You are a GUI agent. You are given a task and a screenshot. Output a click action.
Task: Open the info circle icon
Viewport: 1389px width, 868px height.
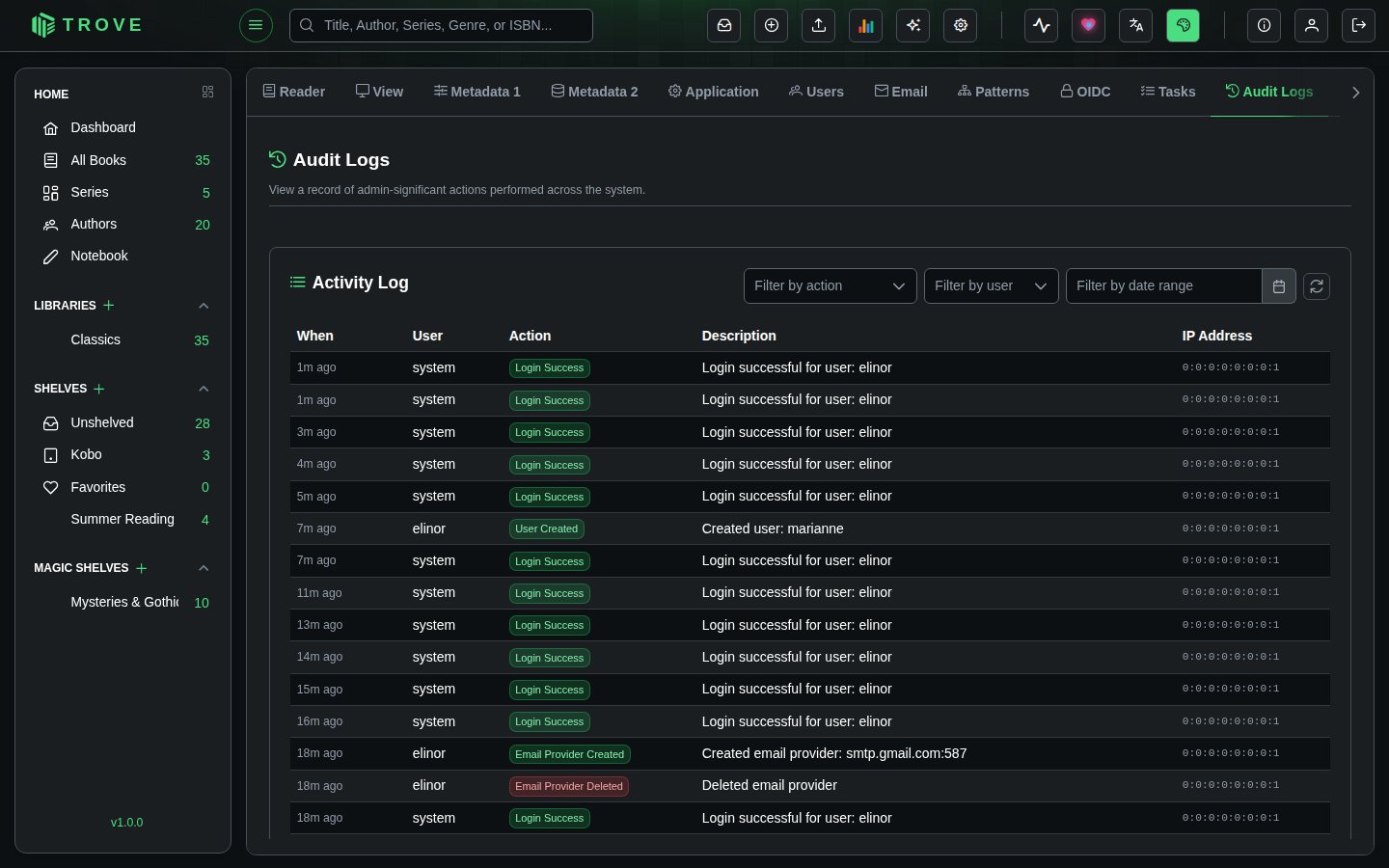pyautogui.click(x=1265, y=25)
